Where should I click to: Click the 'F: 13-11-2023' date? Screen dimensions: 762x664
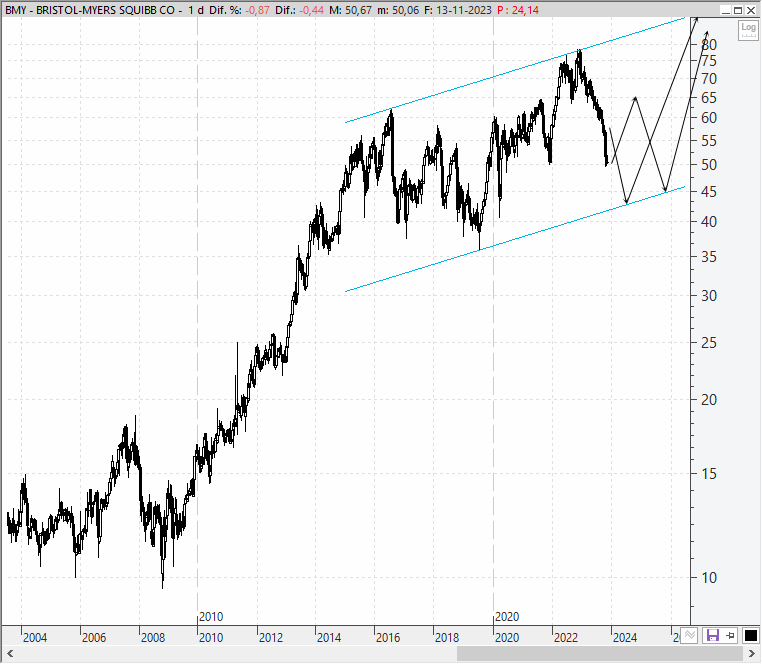pyautogui.click(x=458, y=10)
